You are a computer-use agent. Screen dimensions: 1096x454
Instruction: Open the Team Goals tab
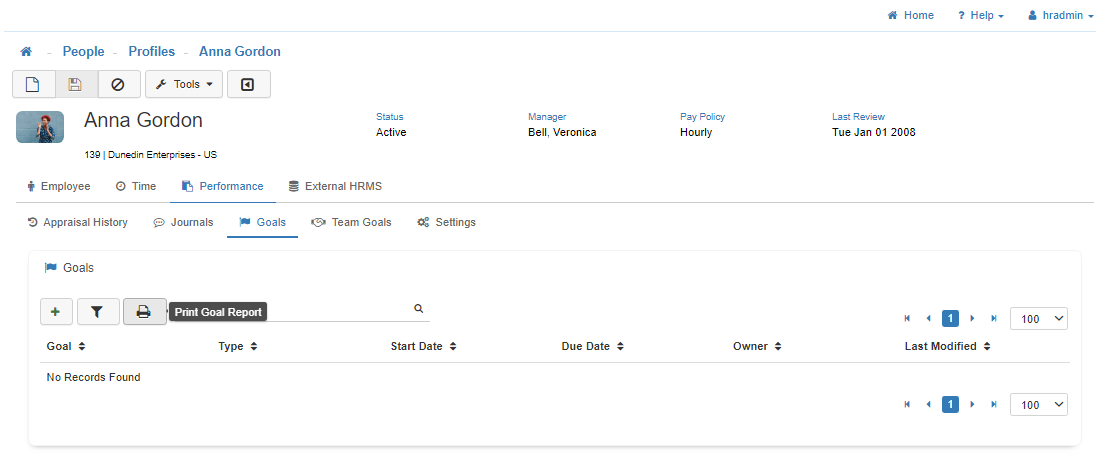coord(351,222)
